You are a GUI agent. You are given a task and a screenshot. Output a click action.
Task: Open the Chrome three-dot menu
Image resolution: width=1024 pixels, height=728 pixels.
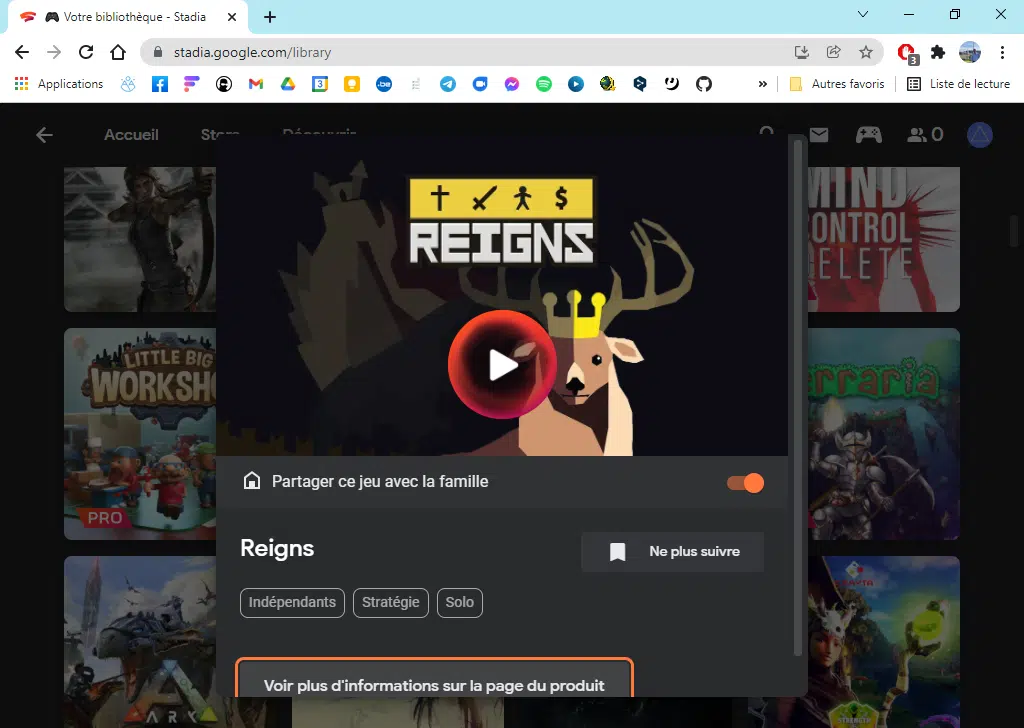pos(1002,52)
